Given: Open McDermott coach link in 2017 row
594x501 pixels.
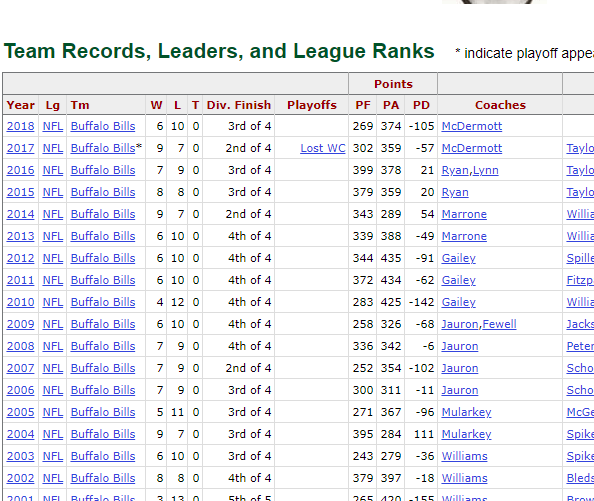Looking at the screenshot, I should pos(472,148).
